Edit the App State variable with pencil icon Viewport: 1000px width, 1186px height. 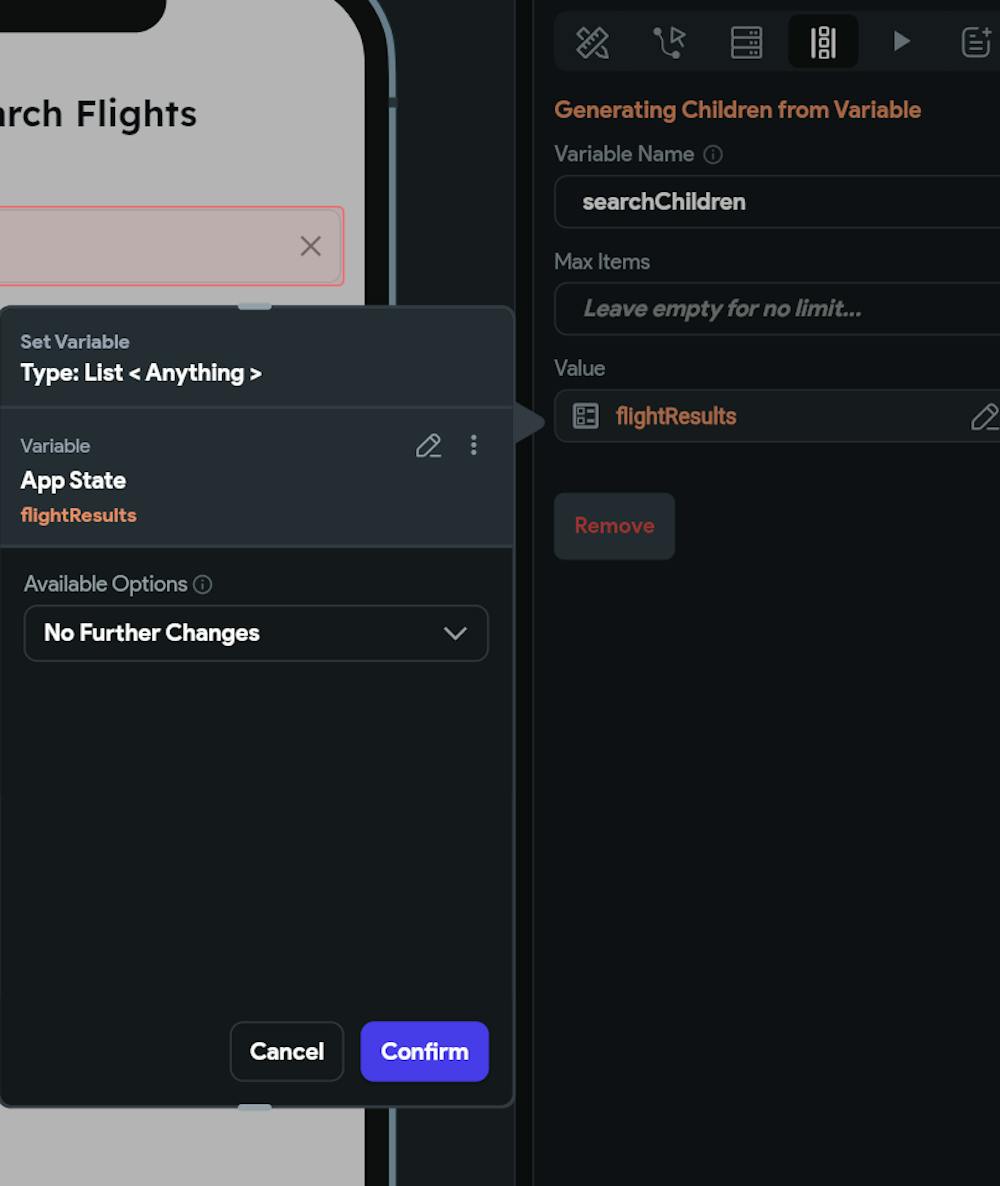tap(428, 446)
